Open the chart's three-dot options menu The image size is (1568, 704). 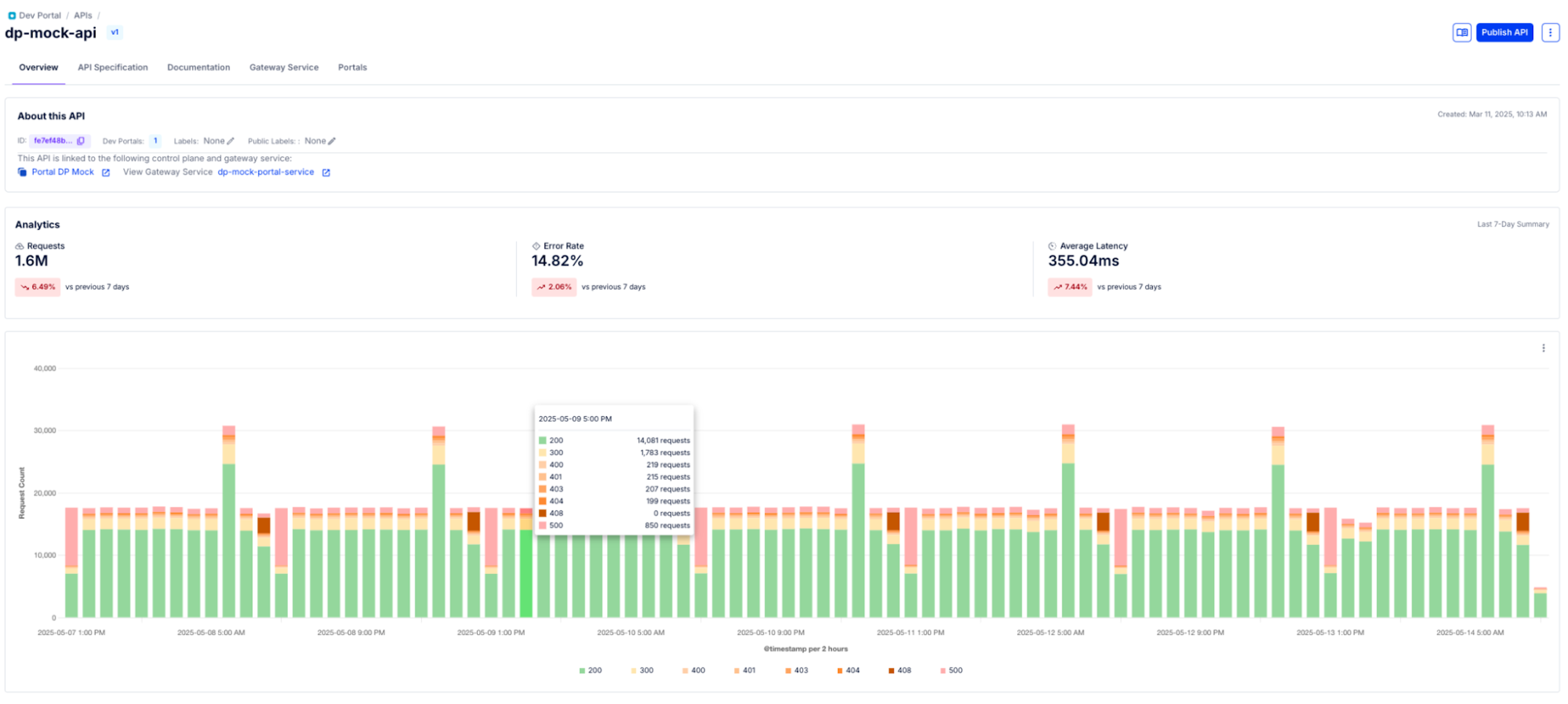coord(1543,348)
